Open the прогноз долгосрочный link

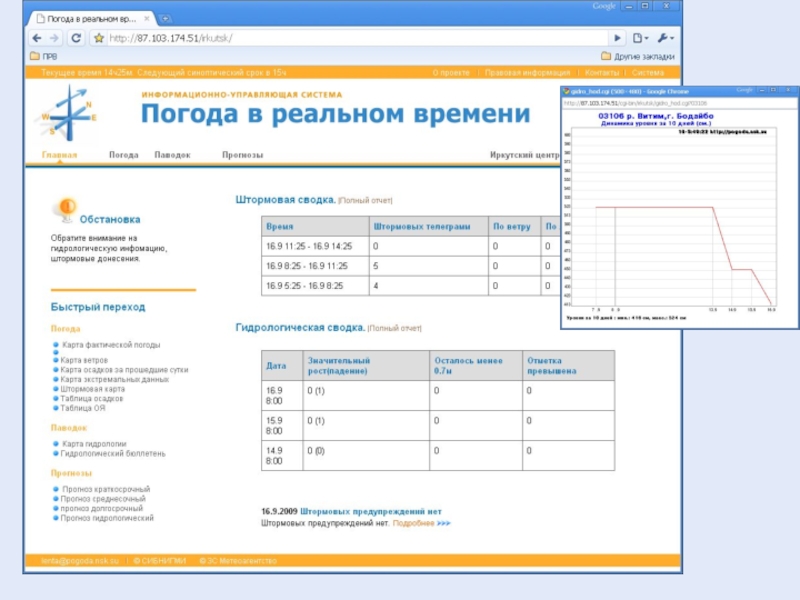(x=102, y=509)
